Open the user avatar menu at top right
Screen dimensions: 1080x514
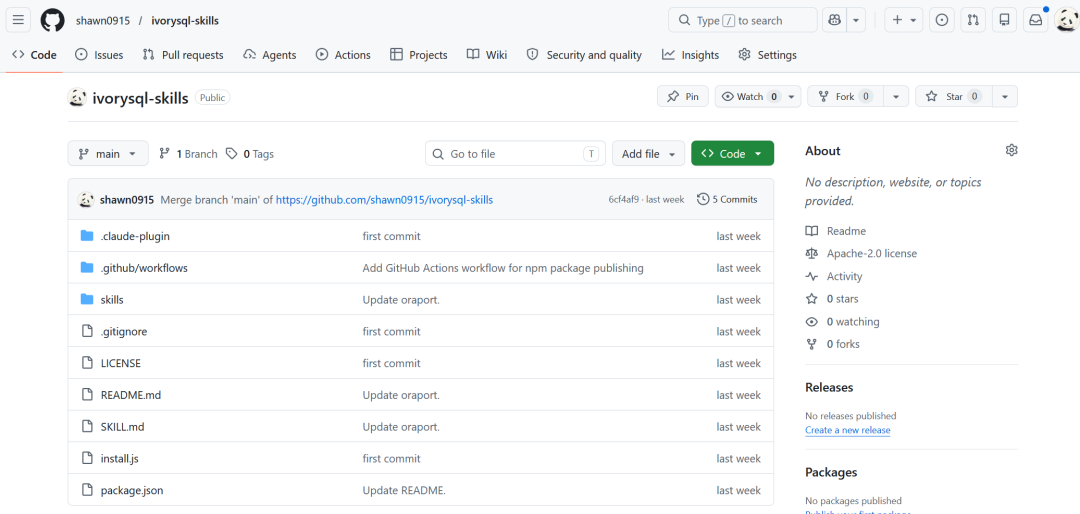point(1067,21)
